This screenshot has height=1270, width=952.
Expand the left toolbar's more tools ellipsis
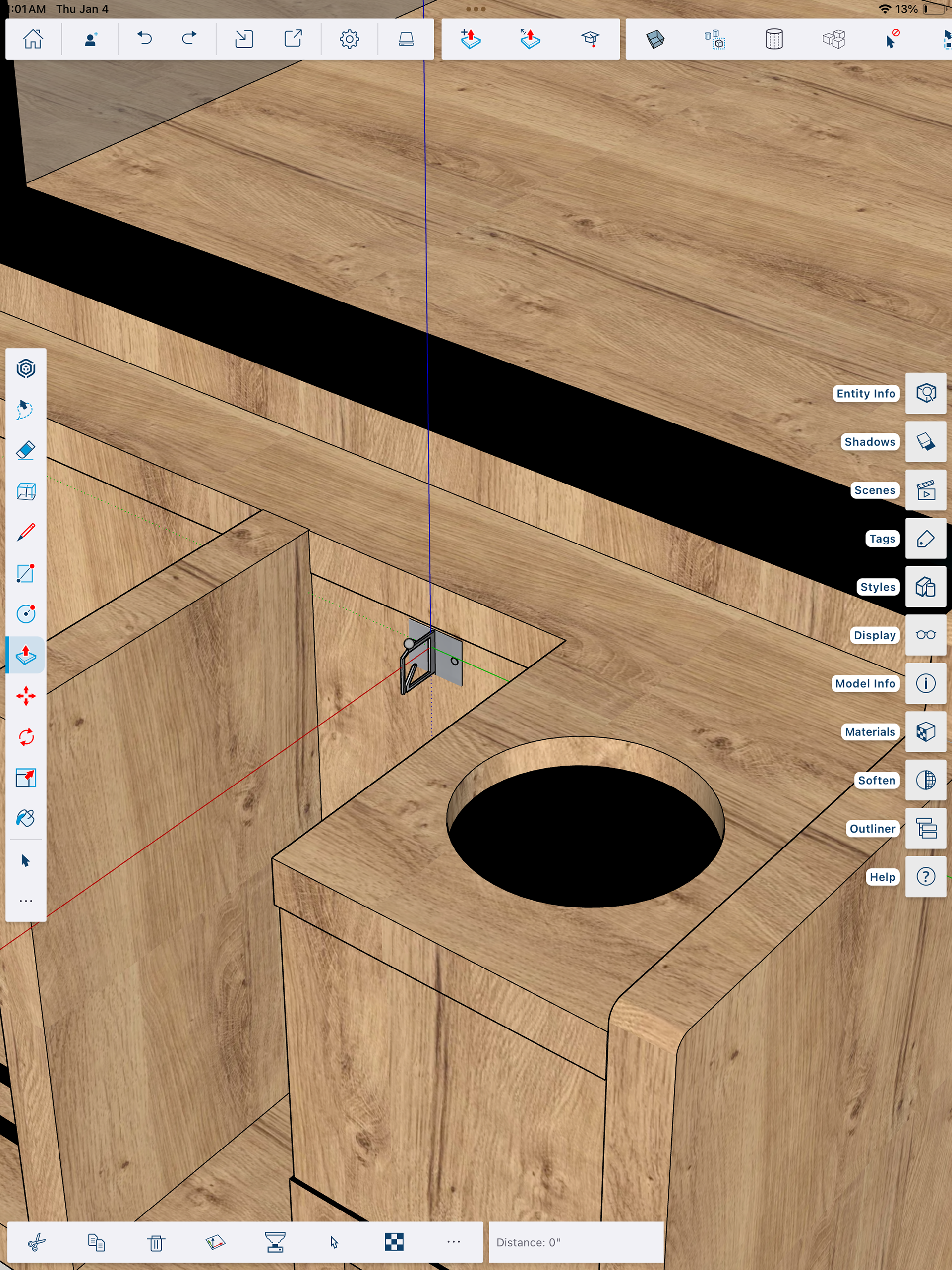[x=26, y=901]
